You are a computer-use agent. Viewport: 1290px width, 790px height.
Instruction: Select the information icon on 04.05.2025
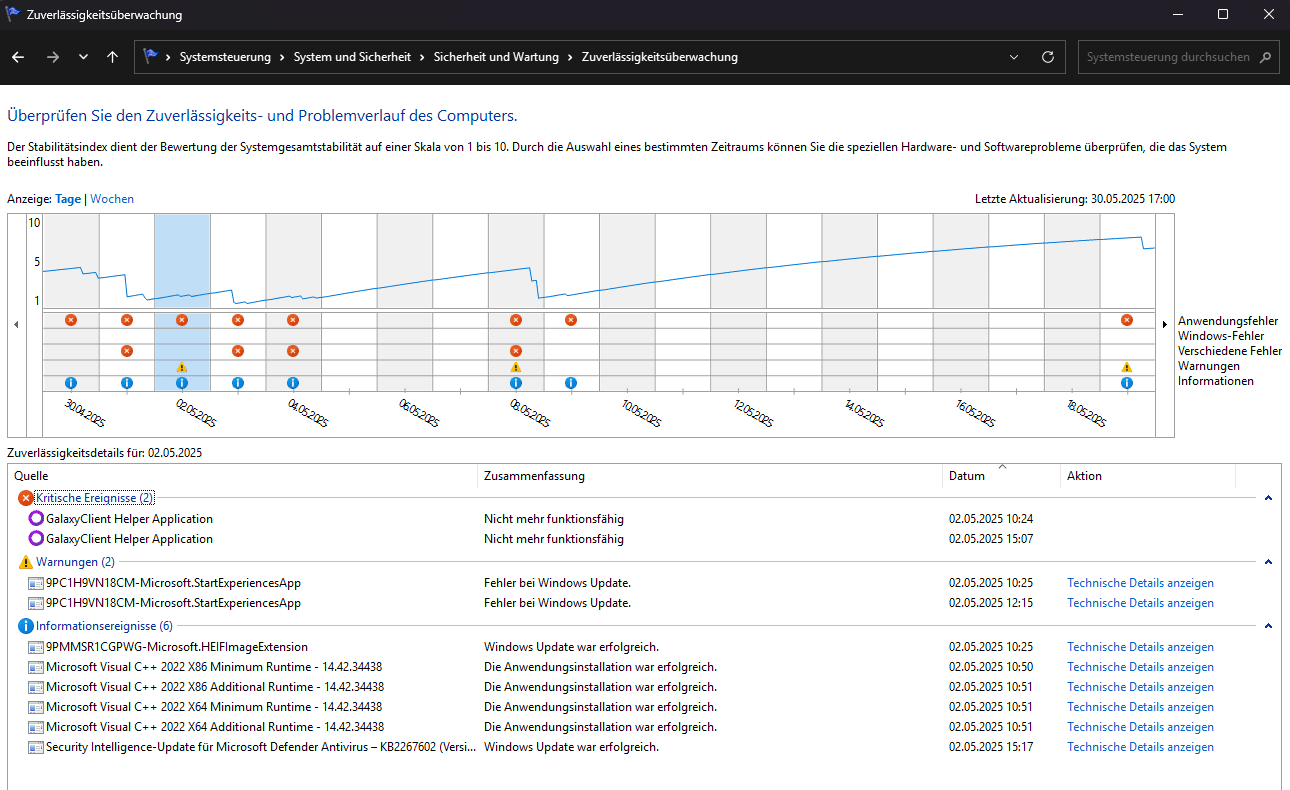(293, 383)
